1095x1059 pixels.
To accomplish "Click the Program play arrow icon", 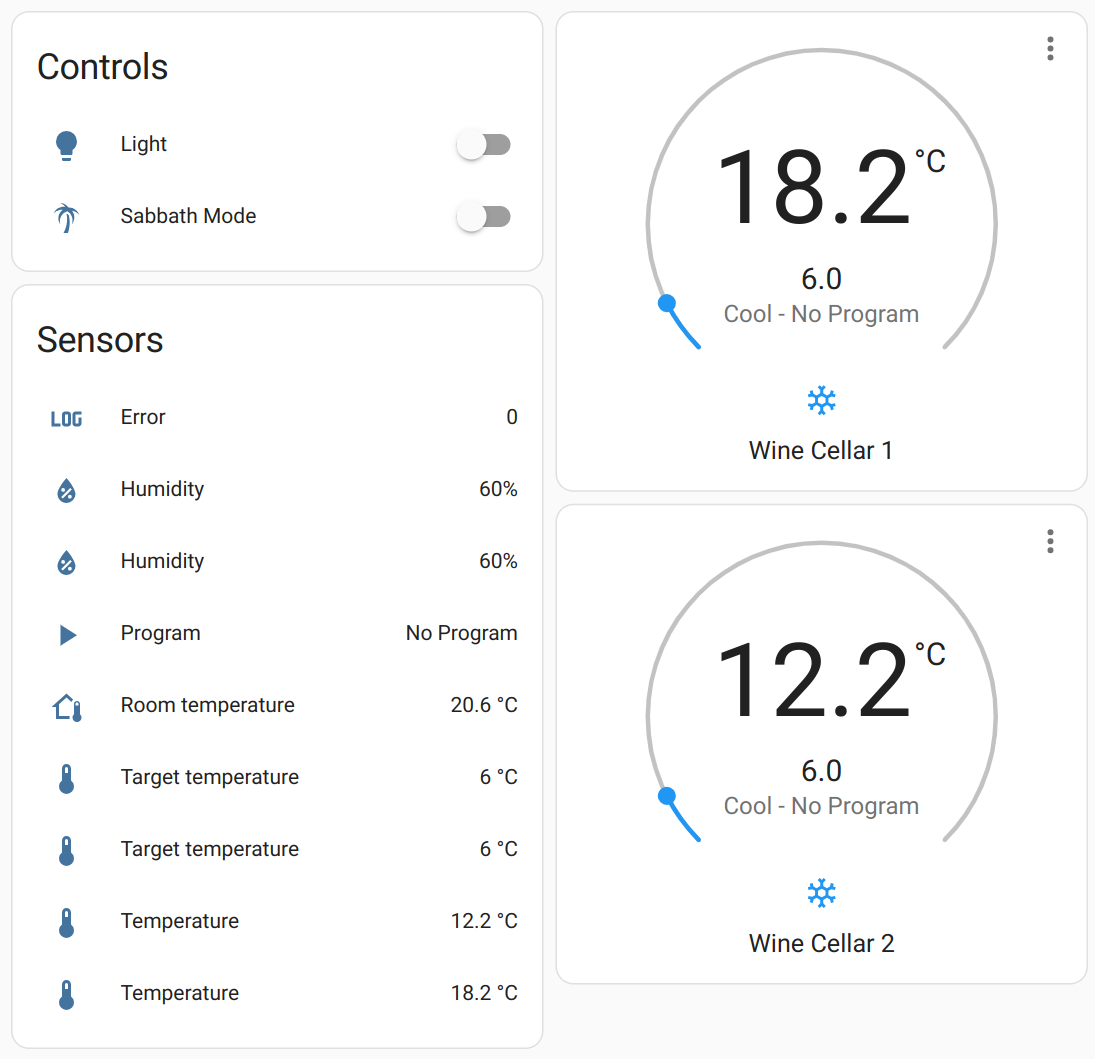I will pyautogui.click(x=67, y=634).
